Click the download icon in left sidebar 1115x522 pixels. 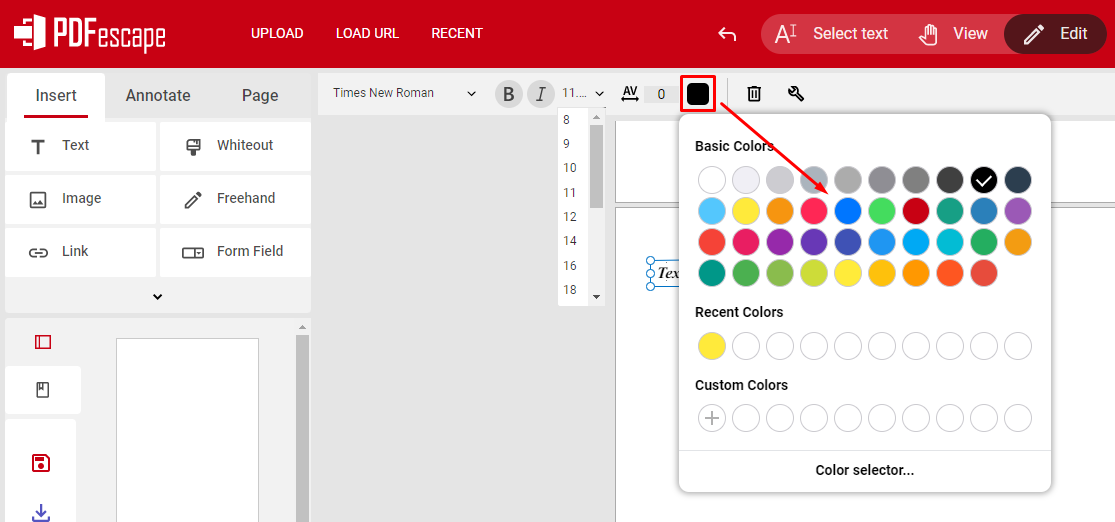(41, 512)
